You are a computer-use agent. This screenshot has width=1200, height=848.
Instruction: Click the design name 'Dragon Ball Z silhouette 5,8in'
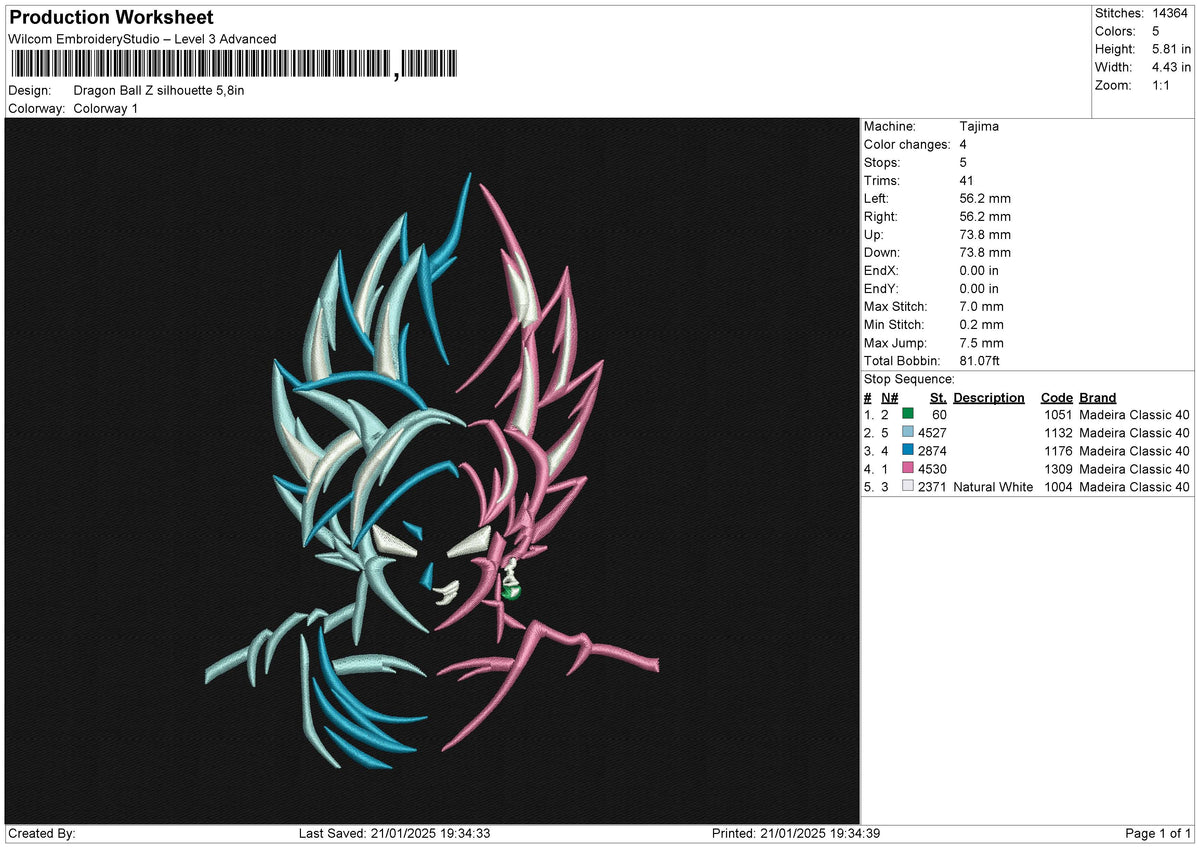[x=159, y=90]
